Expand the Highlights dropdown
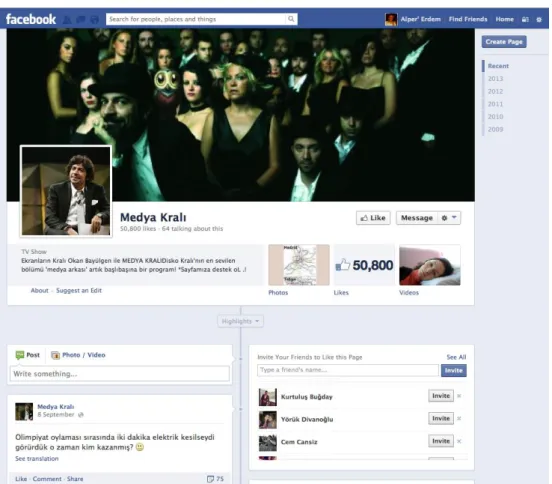The width and height of the screenshot is (552, 484). pos(240,321)
